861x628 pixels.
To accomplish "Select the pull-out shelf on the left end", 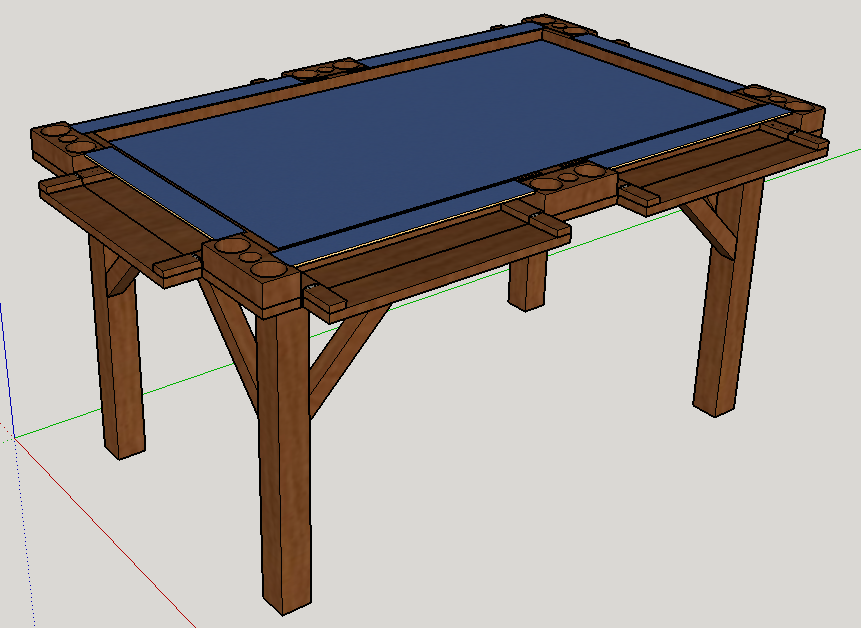I will click(x=121, y=225).
